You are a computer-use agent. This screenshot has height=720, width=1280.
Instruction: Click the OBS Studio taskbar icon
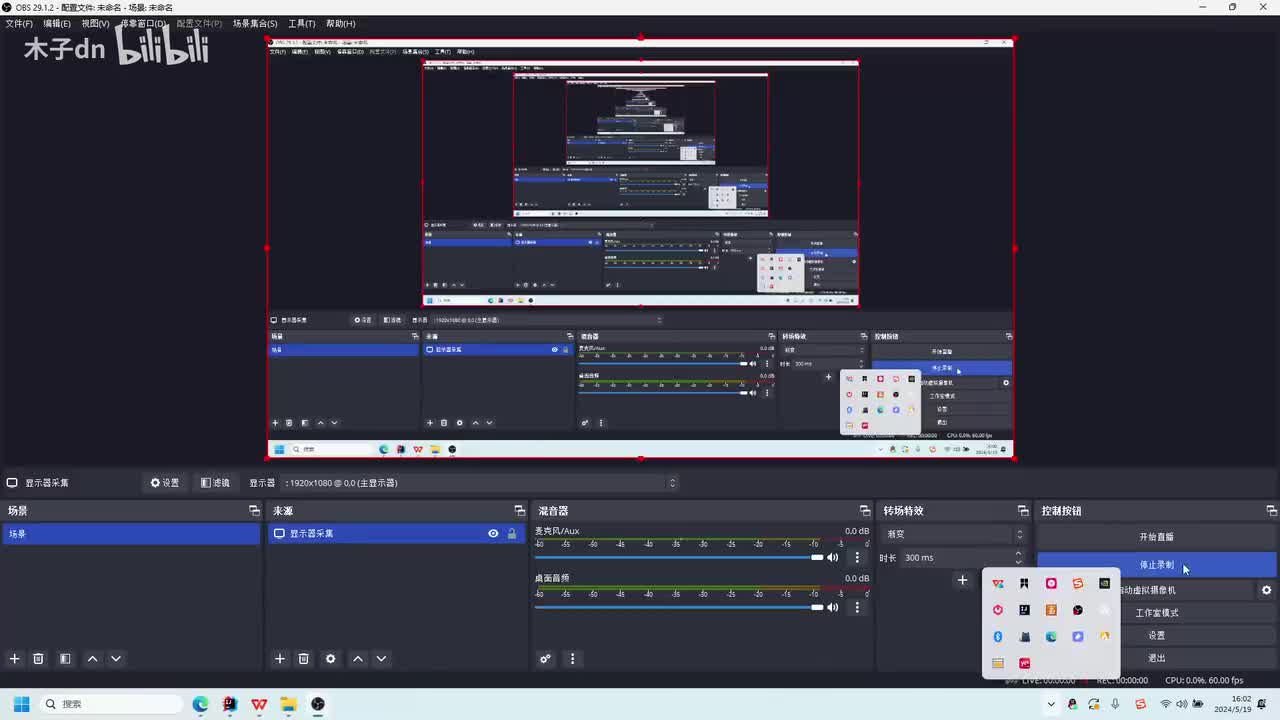[318, 704]
